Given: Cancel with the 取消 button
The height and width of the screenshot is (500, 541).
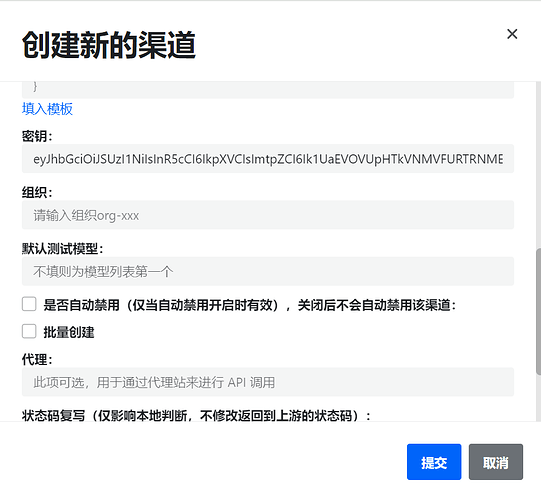Looking at the screenshot, I should click(x=496, y=462).
